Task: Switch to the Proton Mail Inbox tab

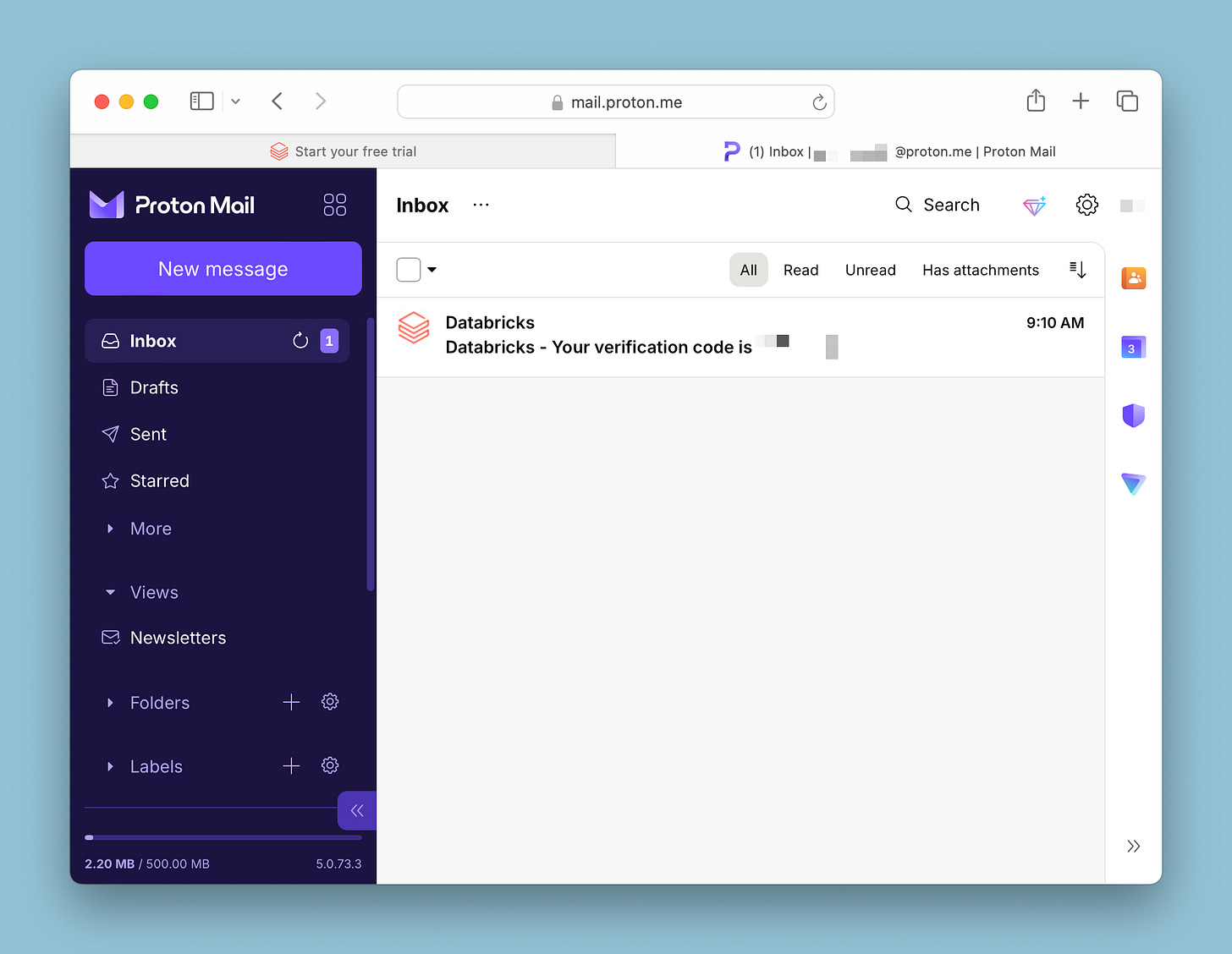Action: point(888,151)
